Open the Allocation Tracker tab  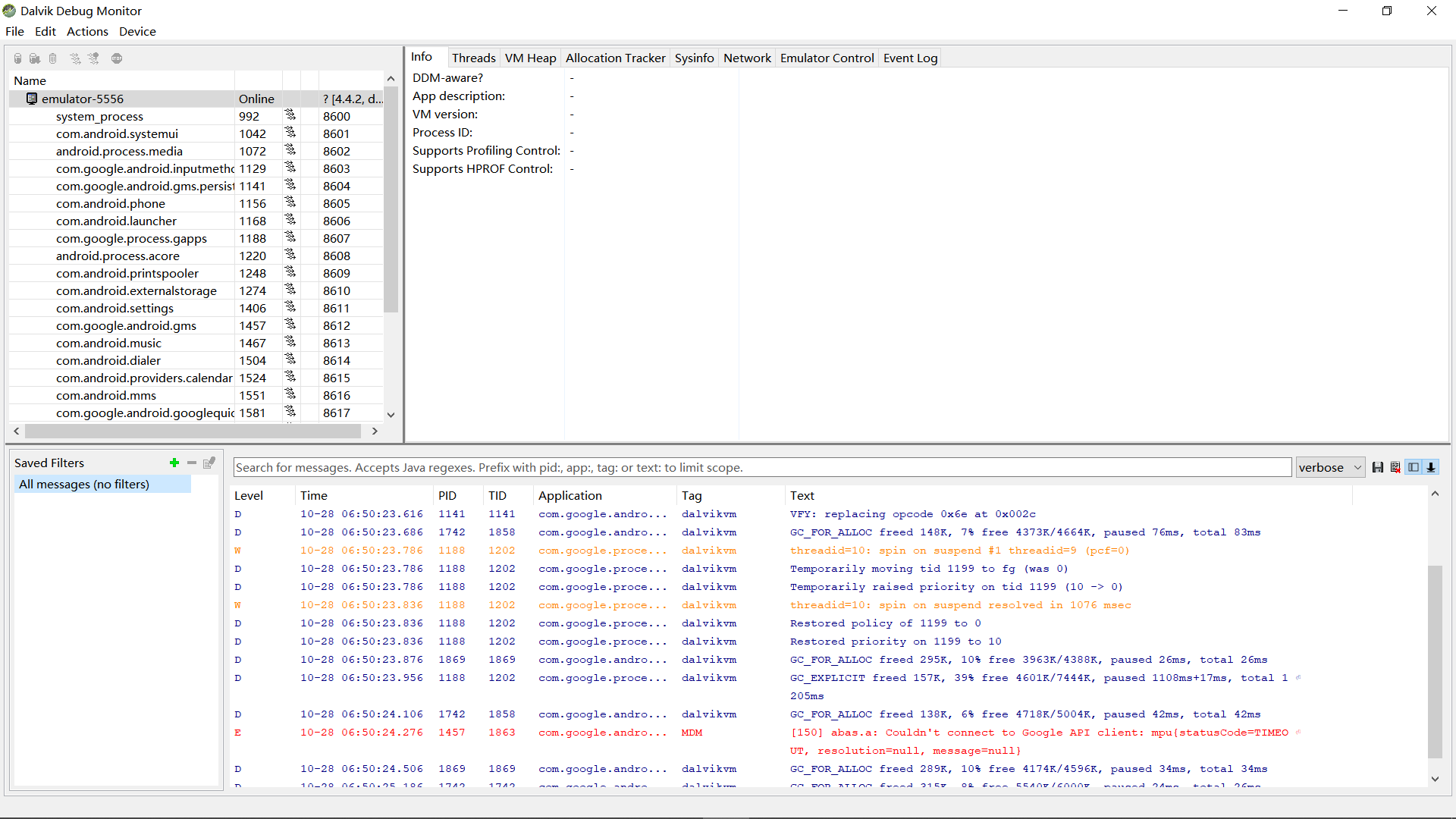click(x=616, y=58)
